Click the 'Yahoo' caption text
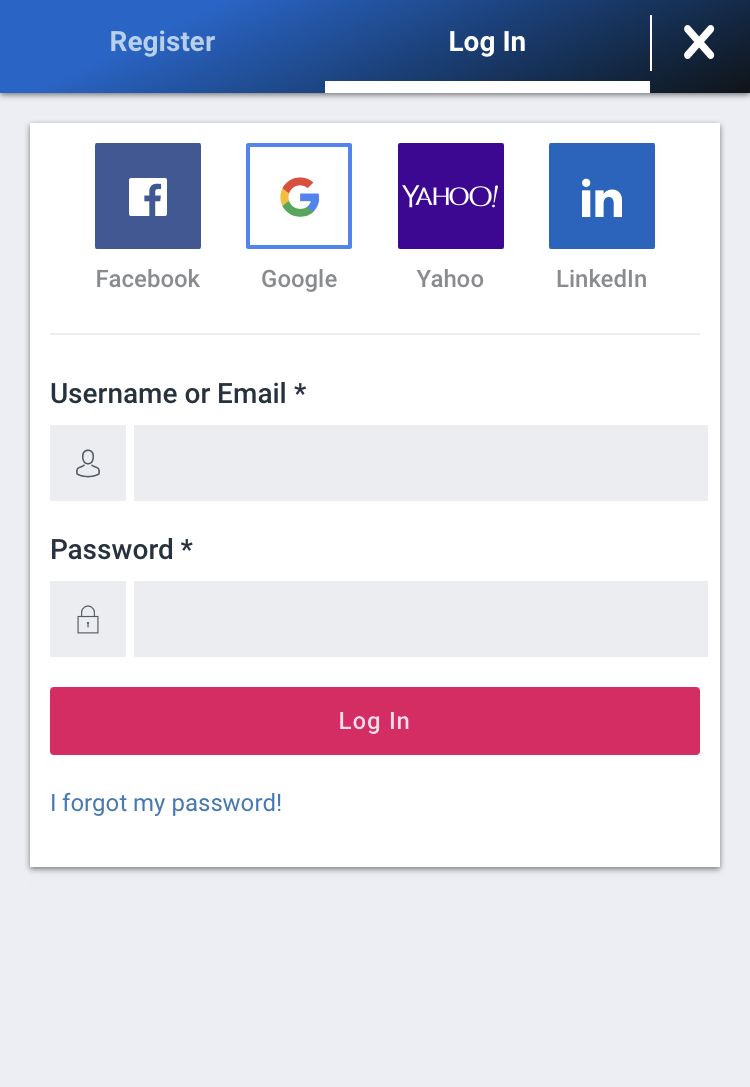This screenshot has height=1087, width=750. (450, 279)
